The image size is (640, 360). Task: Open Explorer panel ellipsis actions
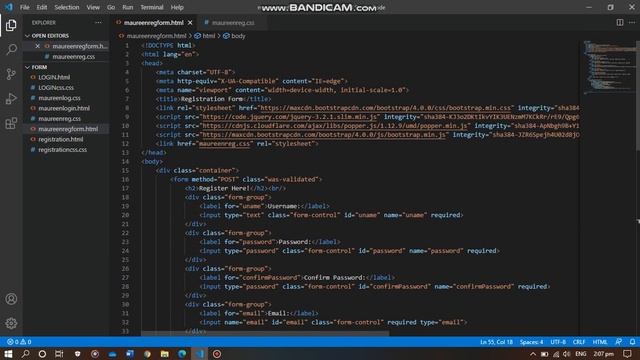click(x=98, y=22)
